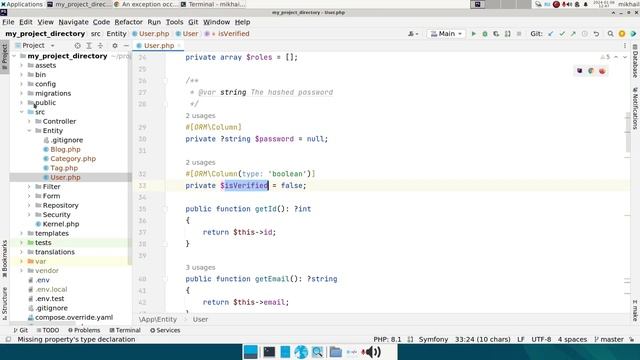Open Project panel gear settings
The image size is (640, 360).
click(x=115, y=46)
